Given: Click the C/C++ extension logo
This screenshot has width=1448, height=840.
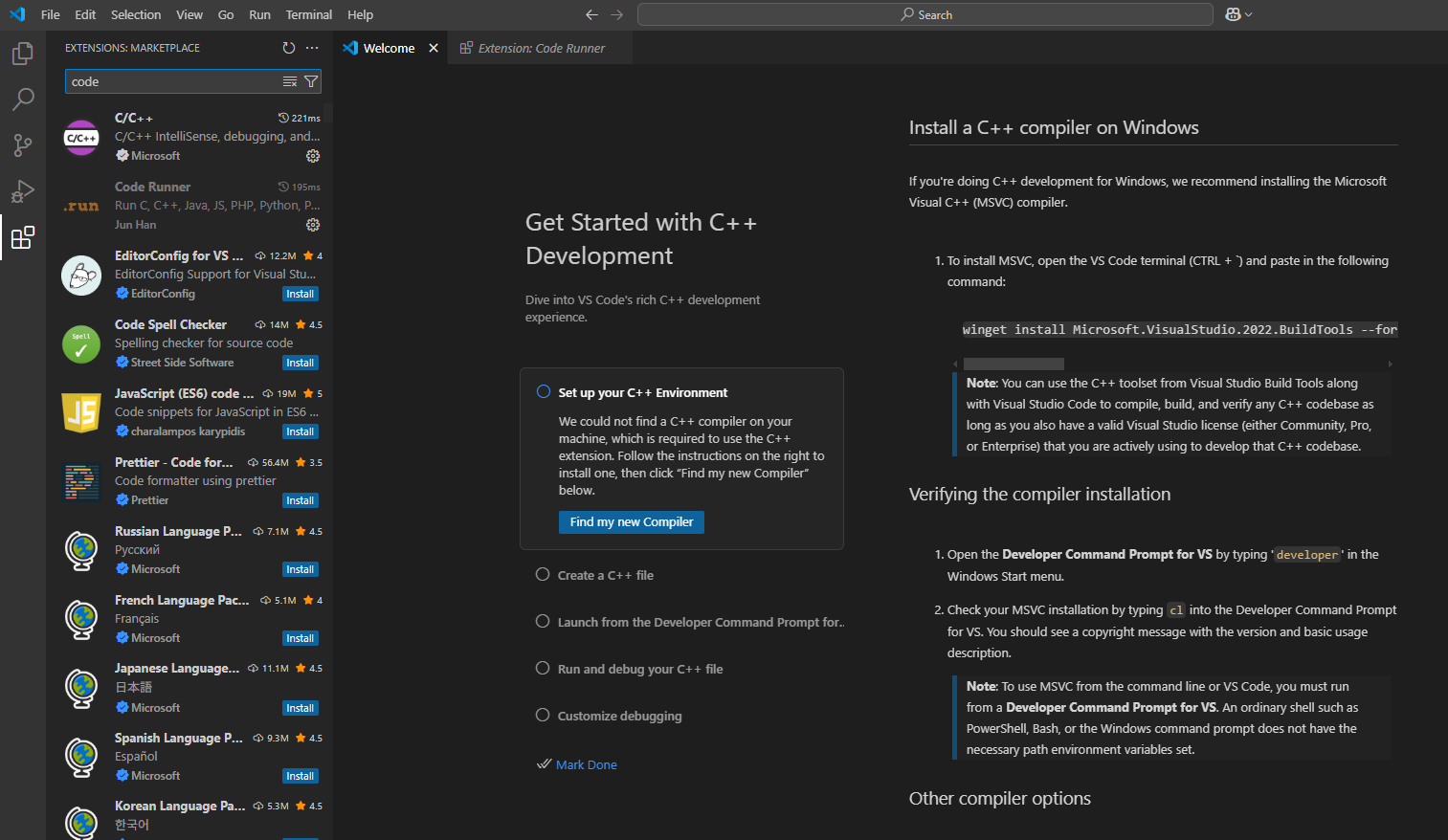Looking at the screenshot, I should (81, 138).
